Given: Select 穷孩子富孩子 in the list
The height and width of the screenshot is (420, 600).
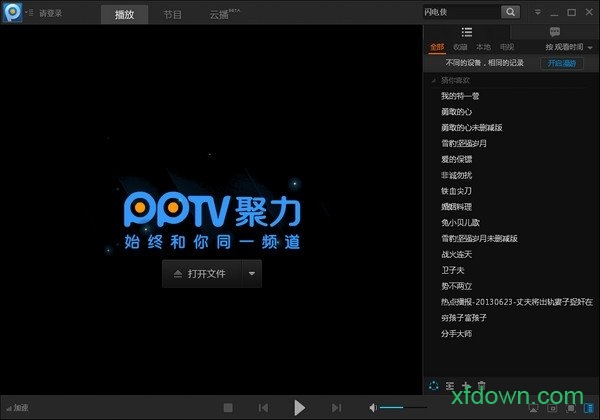Looking at the screenshot, I should coord(464,318).
